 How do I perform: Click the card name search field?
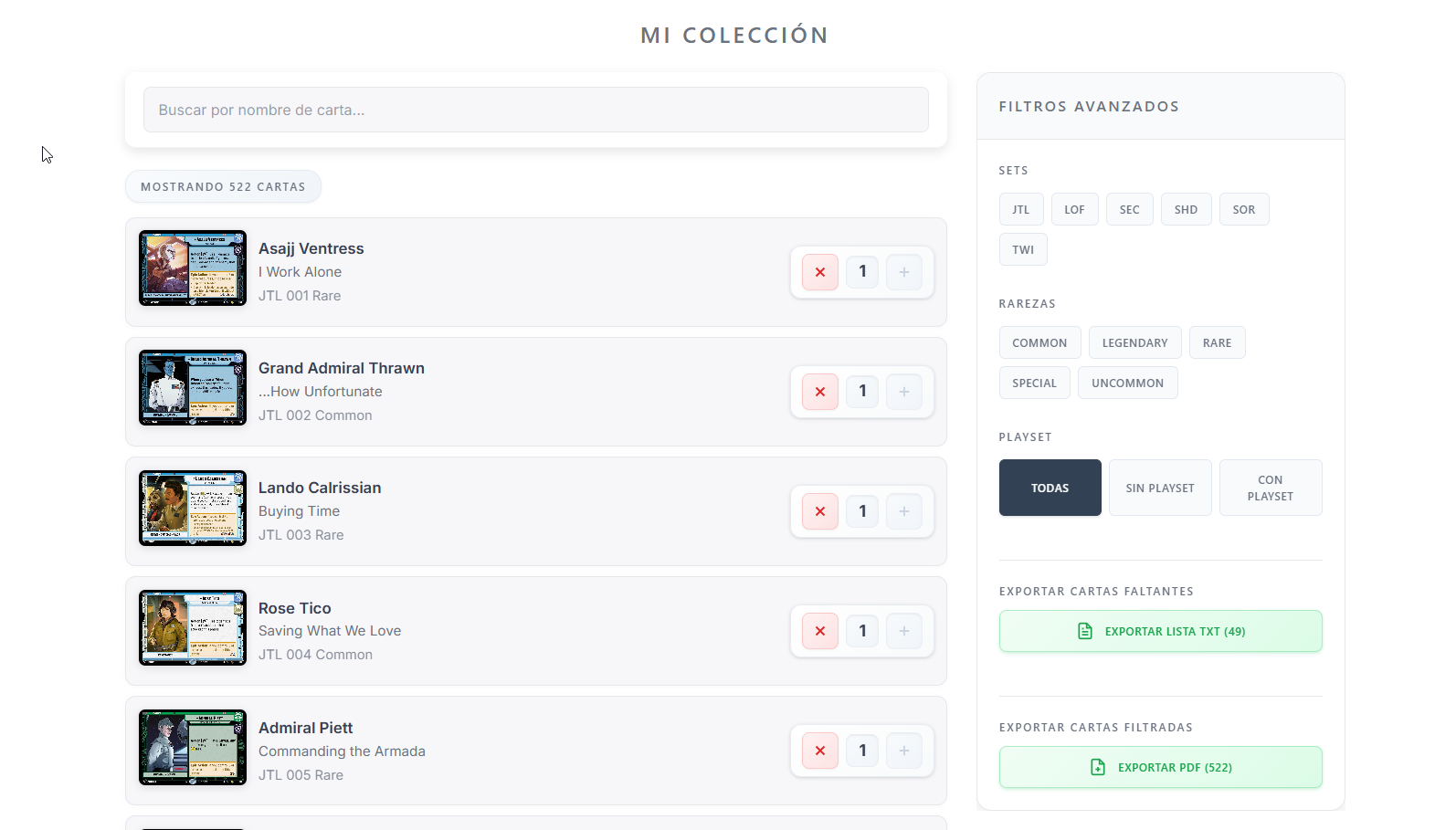click(x=535, y=110)
